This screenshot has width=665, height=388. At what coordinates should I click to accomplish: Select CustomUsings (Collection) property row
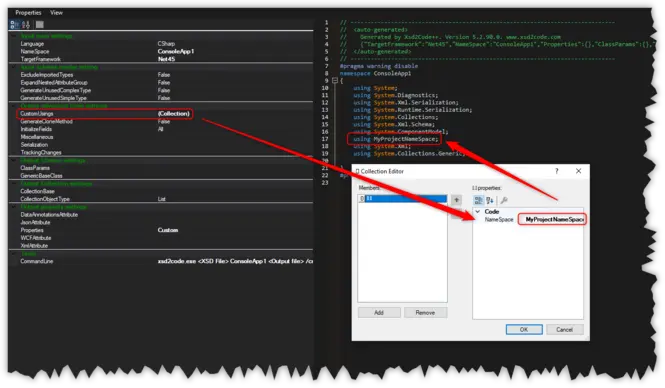(x=105, y=114)
